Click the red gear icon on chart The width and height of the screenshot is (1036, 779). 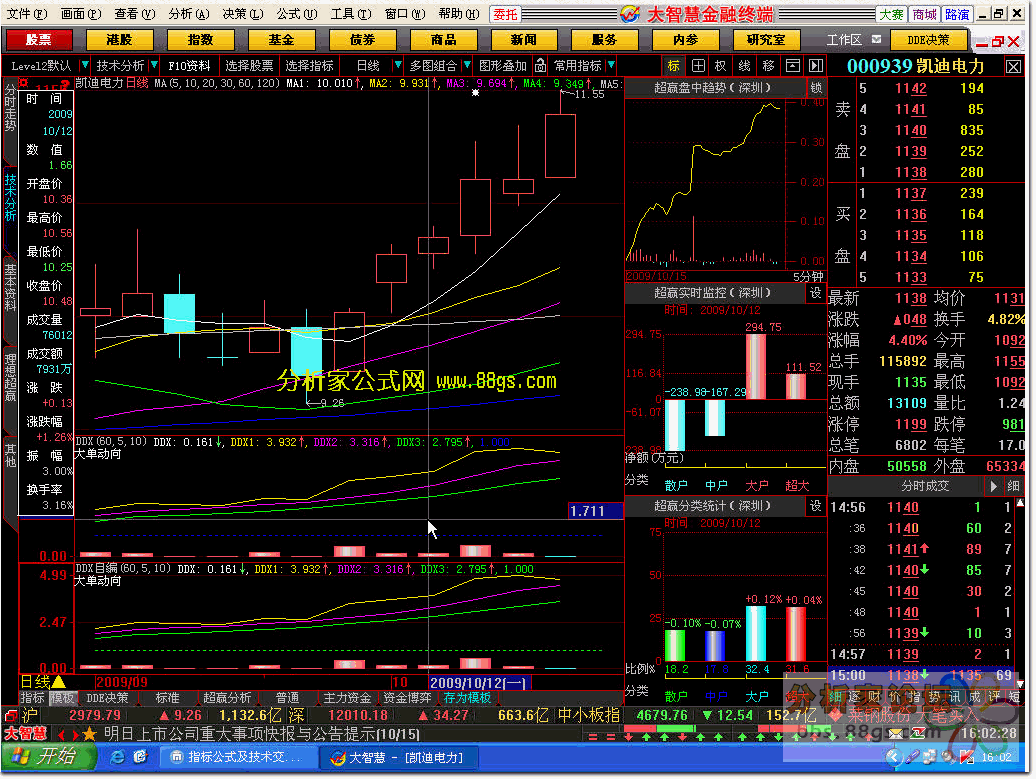click(x=24, y=83)
